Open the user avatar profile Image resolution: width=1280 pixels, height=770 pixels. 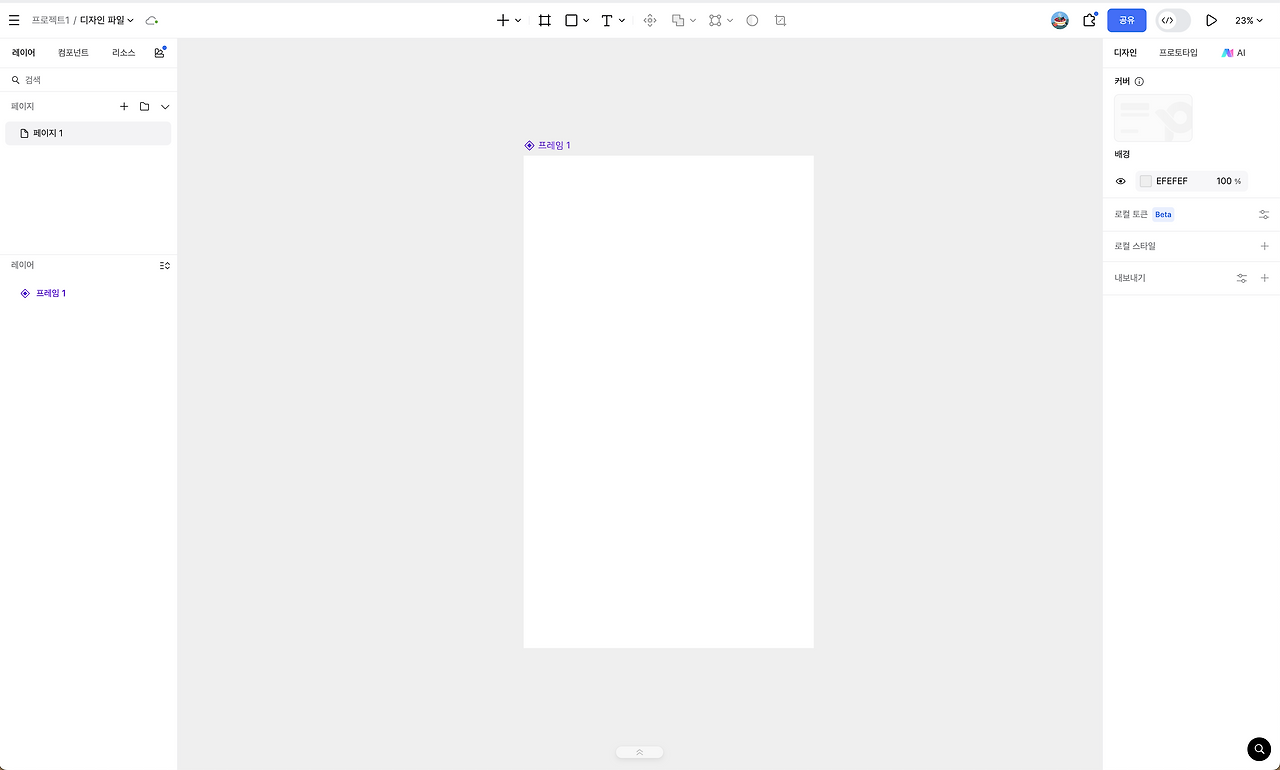pyautogui.click(x=1060, y=20)
